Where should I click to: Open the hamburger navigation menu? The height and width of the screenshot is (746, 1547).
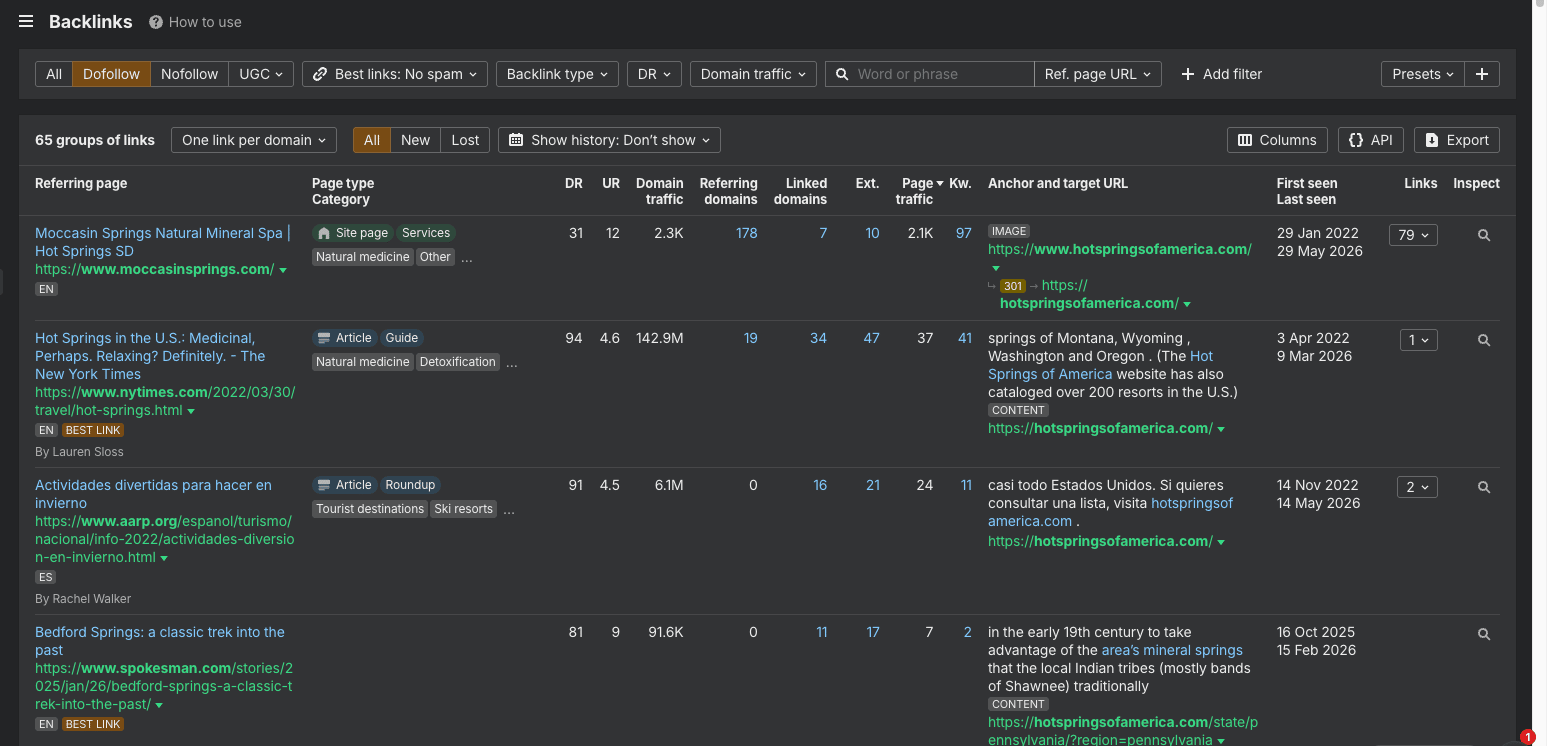tap(26, 22)
